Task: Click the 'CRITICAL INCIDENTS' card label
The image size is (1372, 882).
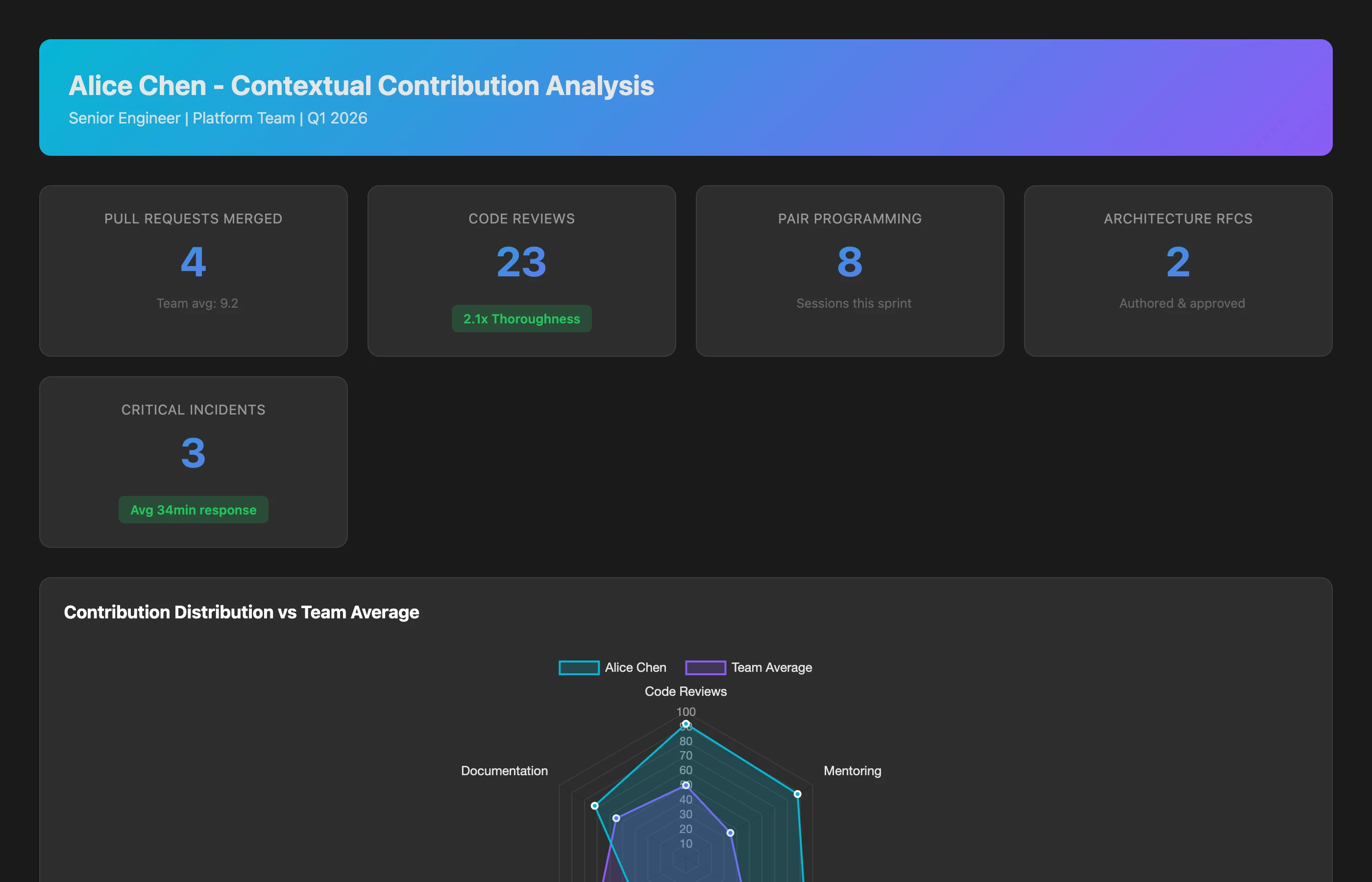Action: pos(194,410)
